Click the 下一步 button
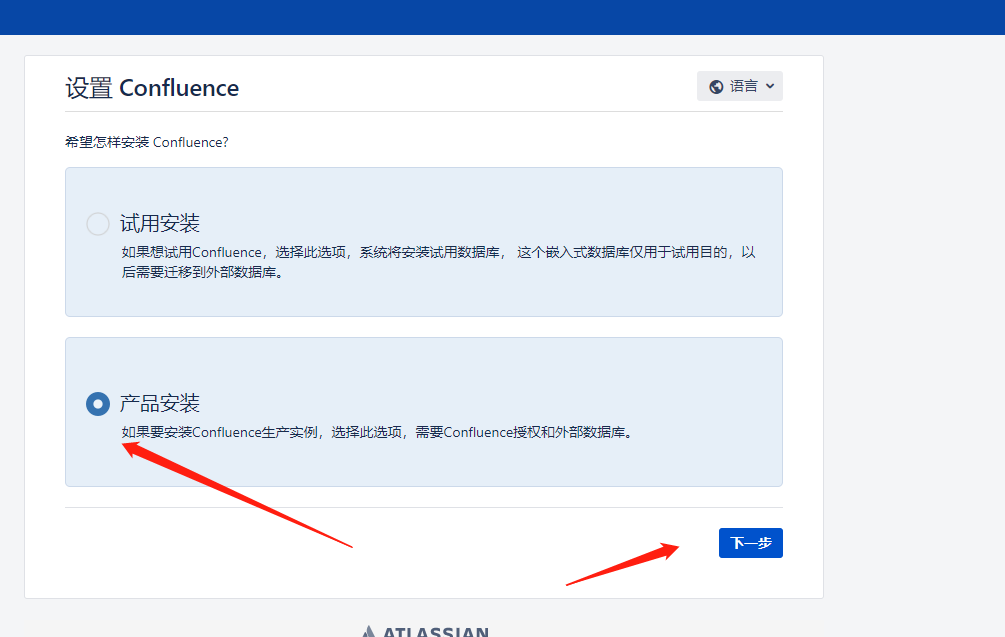Screen dimensions: 1005x637 click(x=751, y=543)
